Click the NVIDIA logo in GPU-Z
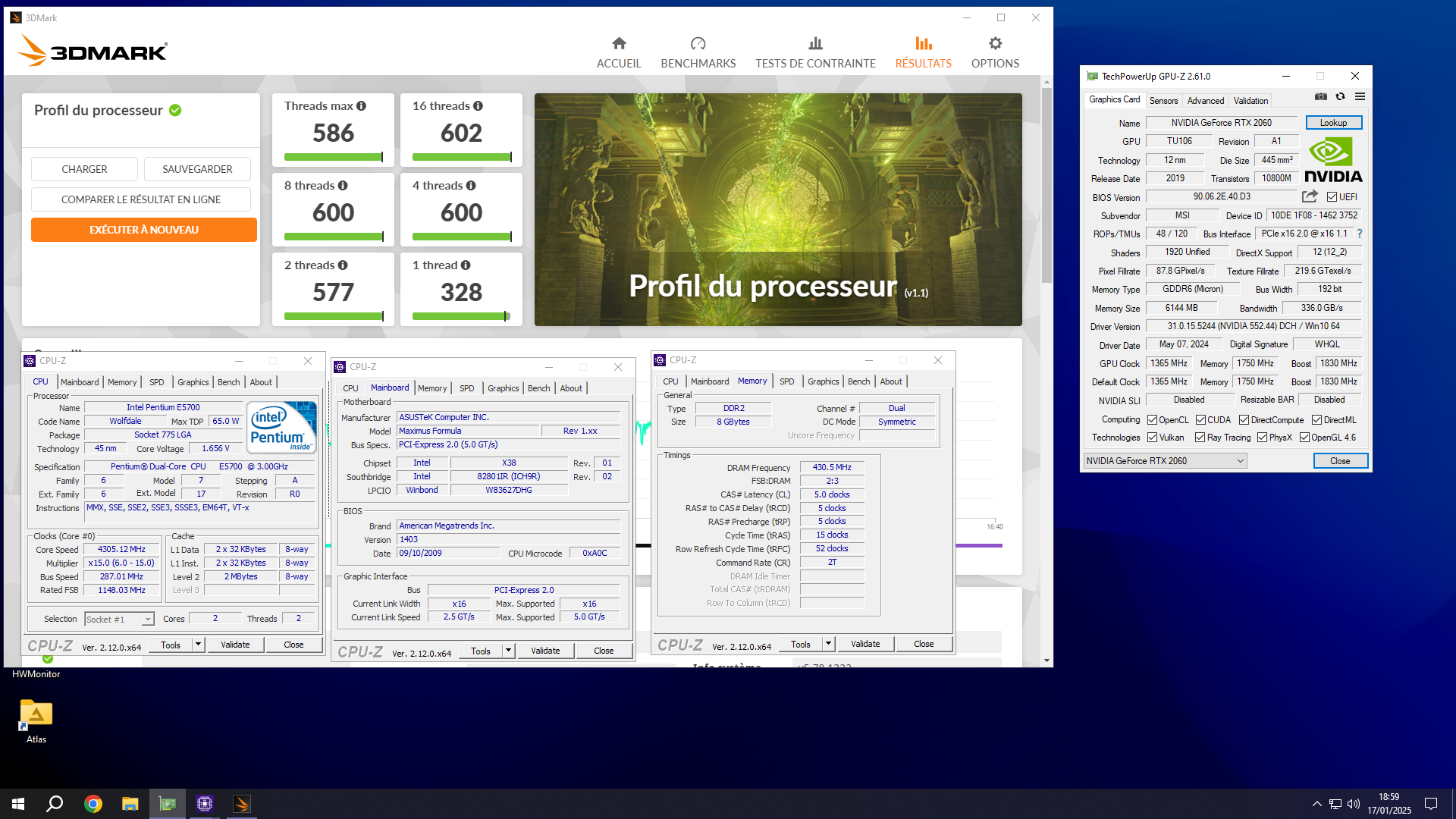Screen dimensions: 1456x819 click(1334, 160)
